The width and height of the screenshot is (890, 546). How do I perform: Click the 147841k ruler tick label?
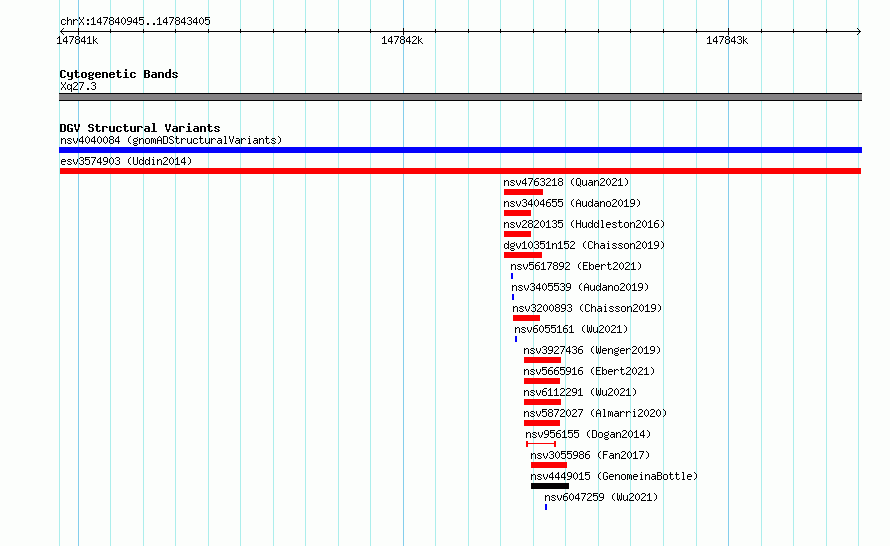coord(77,40)
